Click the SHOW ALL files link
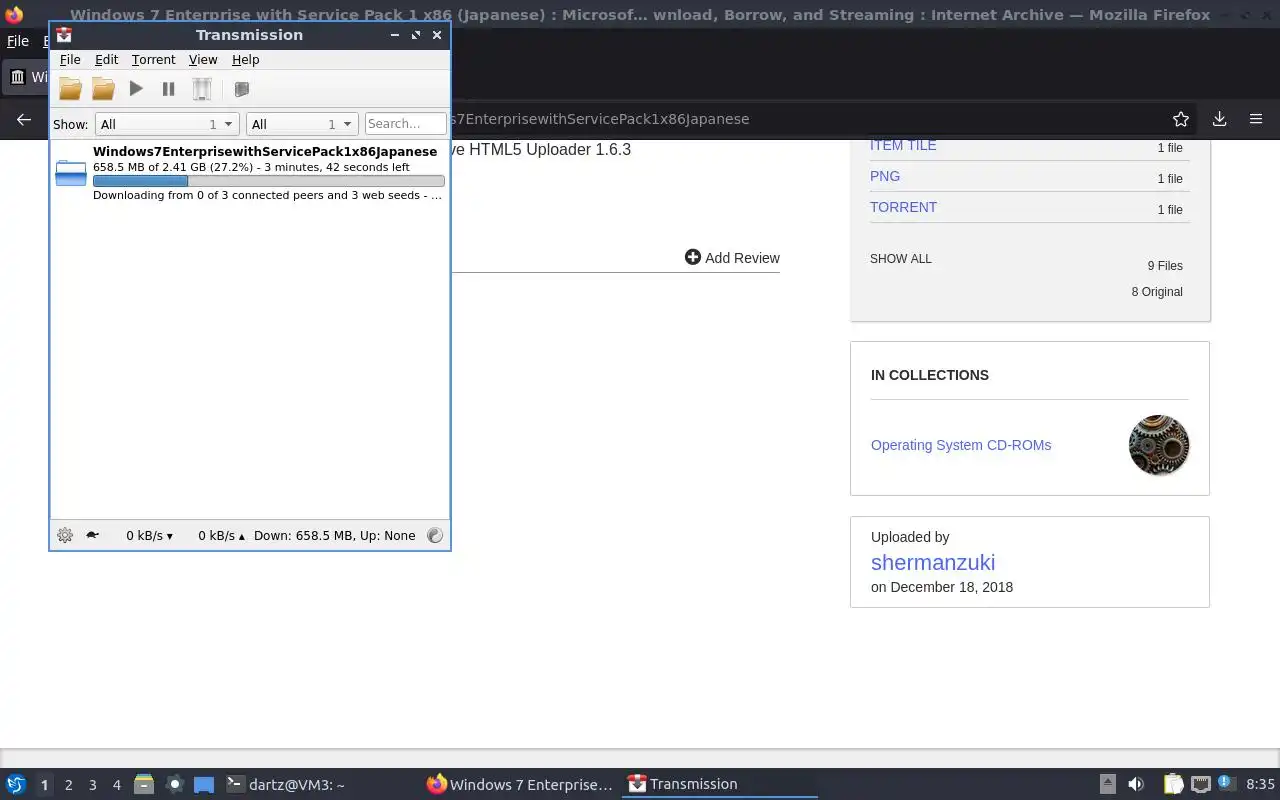The image size is (1280, 800). click(900, 258)
